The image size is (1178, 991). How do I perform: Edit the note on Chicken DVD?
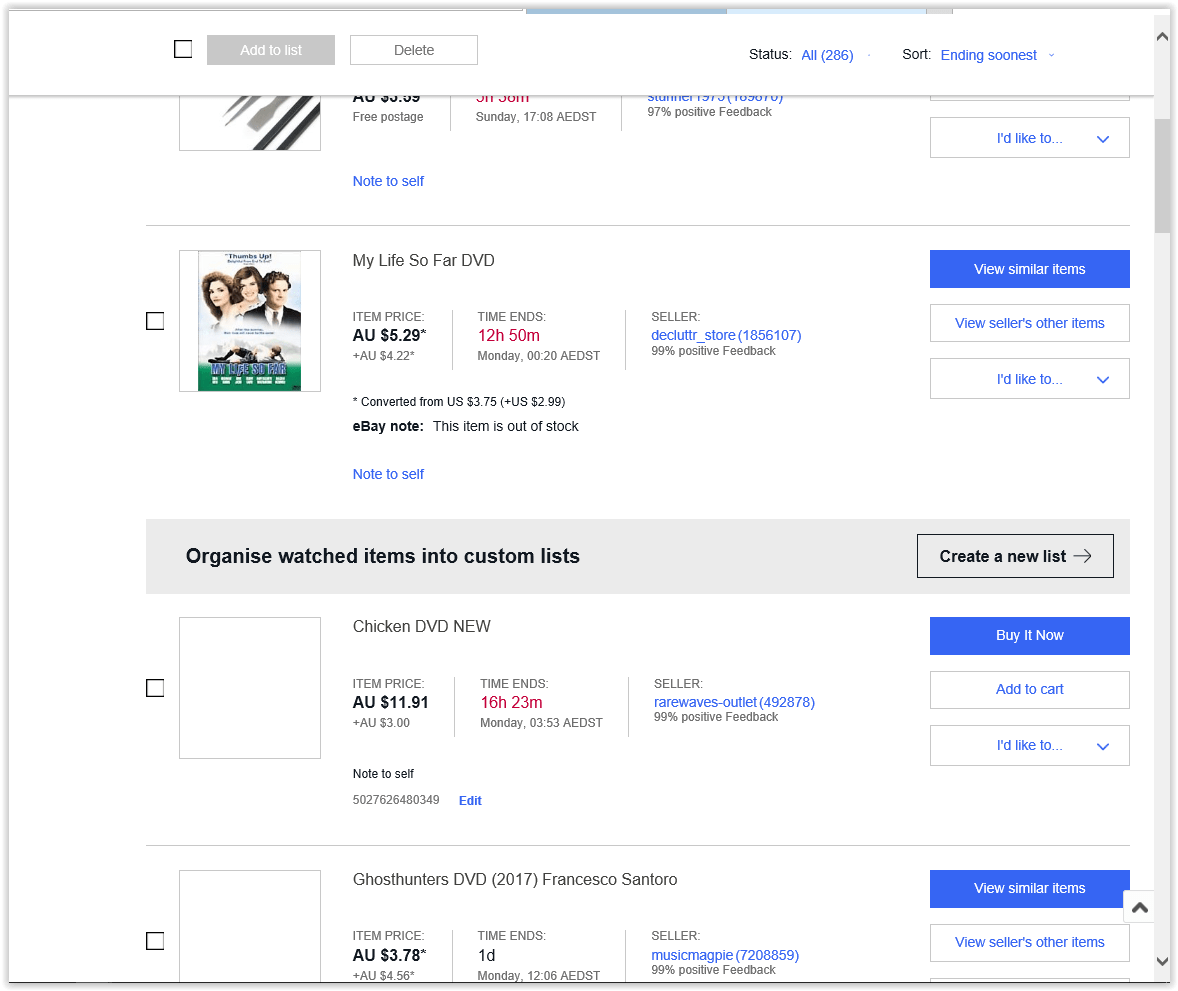(470, 801)
